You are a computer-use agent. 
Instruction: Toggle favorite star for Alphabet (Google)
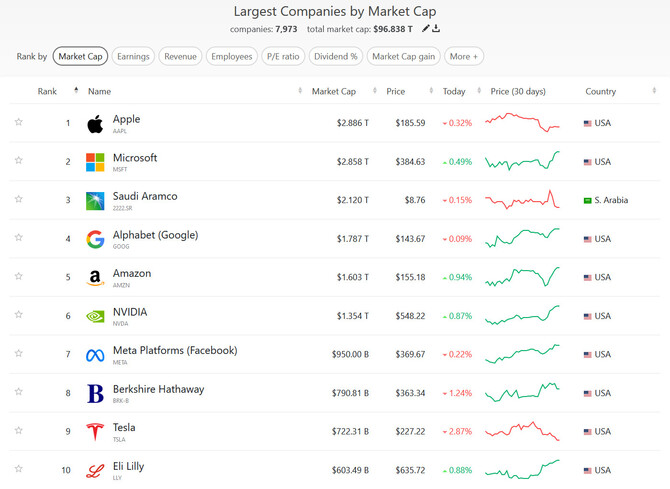click(18, 237)
